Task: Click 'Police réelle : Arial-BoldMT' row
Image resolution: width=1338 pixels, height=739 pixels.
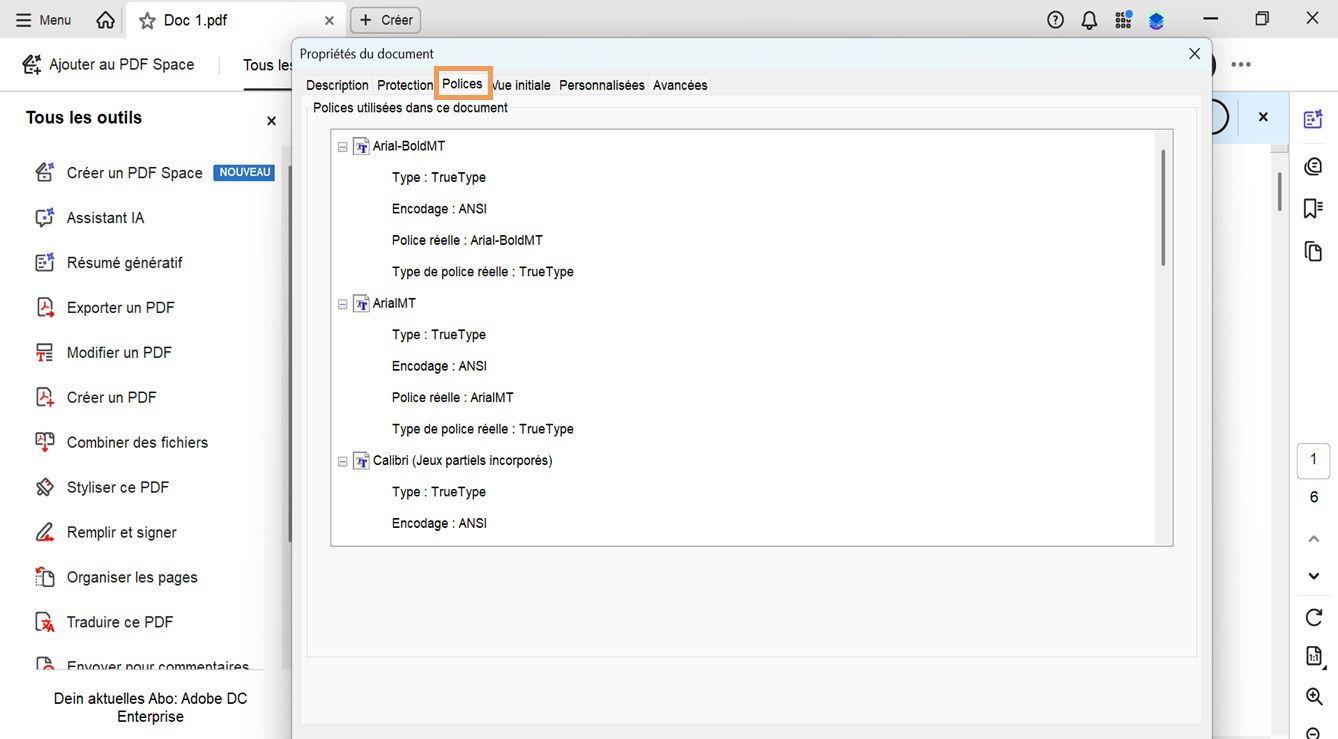Action: [467, 240]
